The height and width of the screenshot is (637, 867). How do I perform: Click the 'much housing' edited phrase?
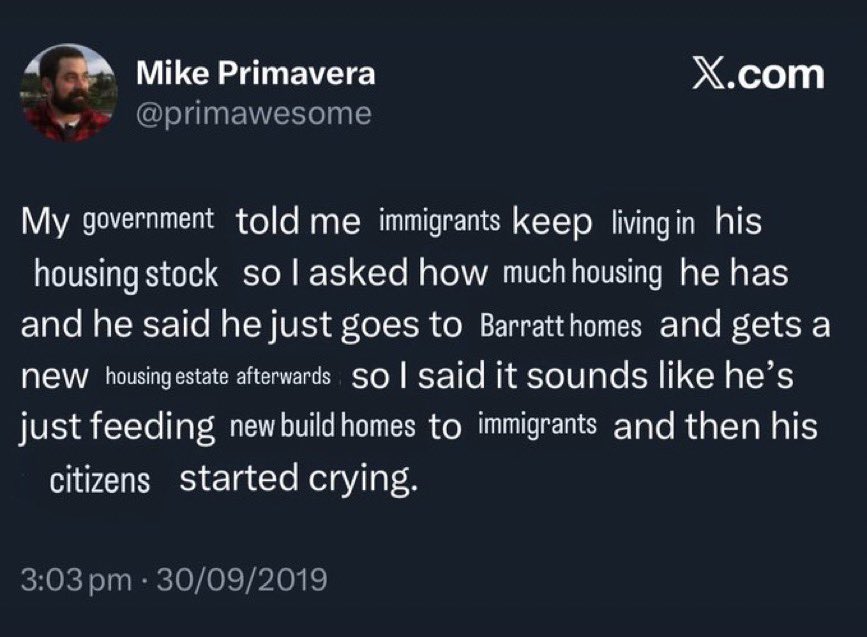click(x=582, y=273)
